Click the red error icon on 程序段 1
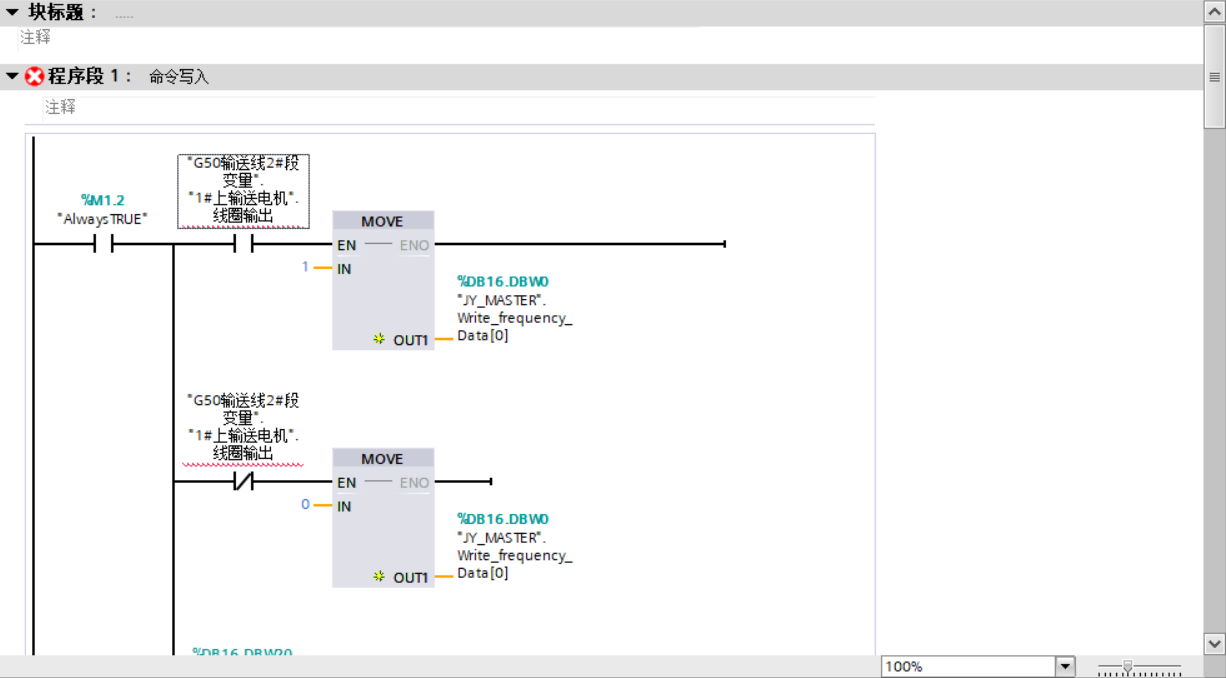Screen dimensions: 1226x678 (35, 77)
